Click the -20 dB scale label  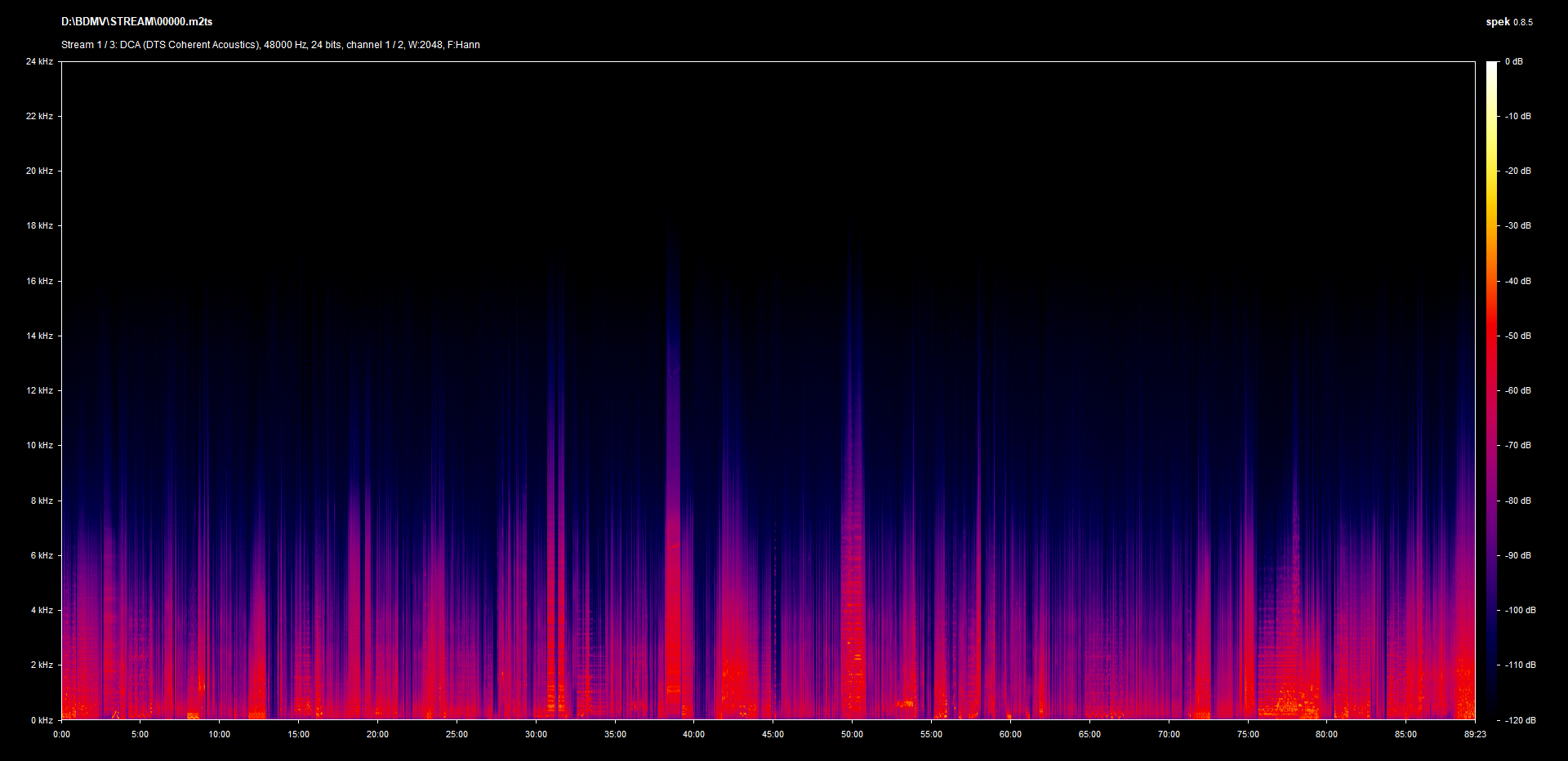pyautogui.click(x=1518, y=171)
